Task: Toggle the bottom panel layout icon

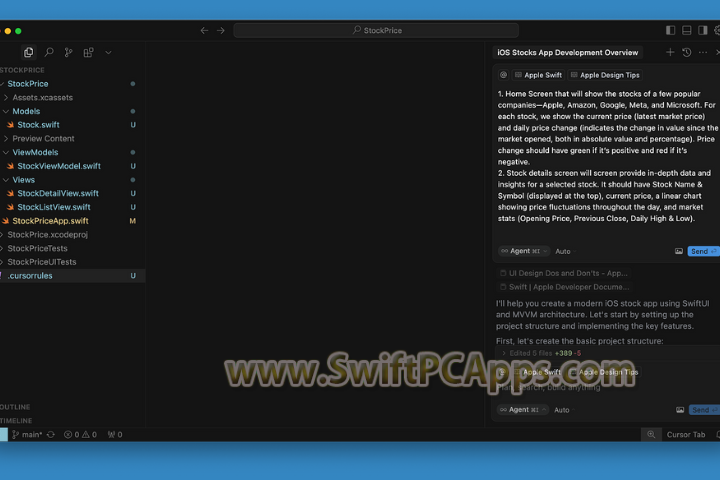Action: [x=686, y=30]
